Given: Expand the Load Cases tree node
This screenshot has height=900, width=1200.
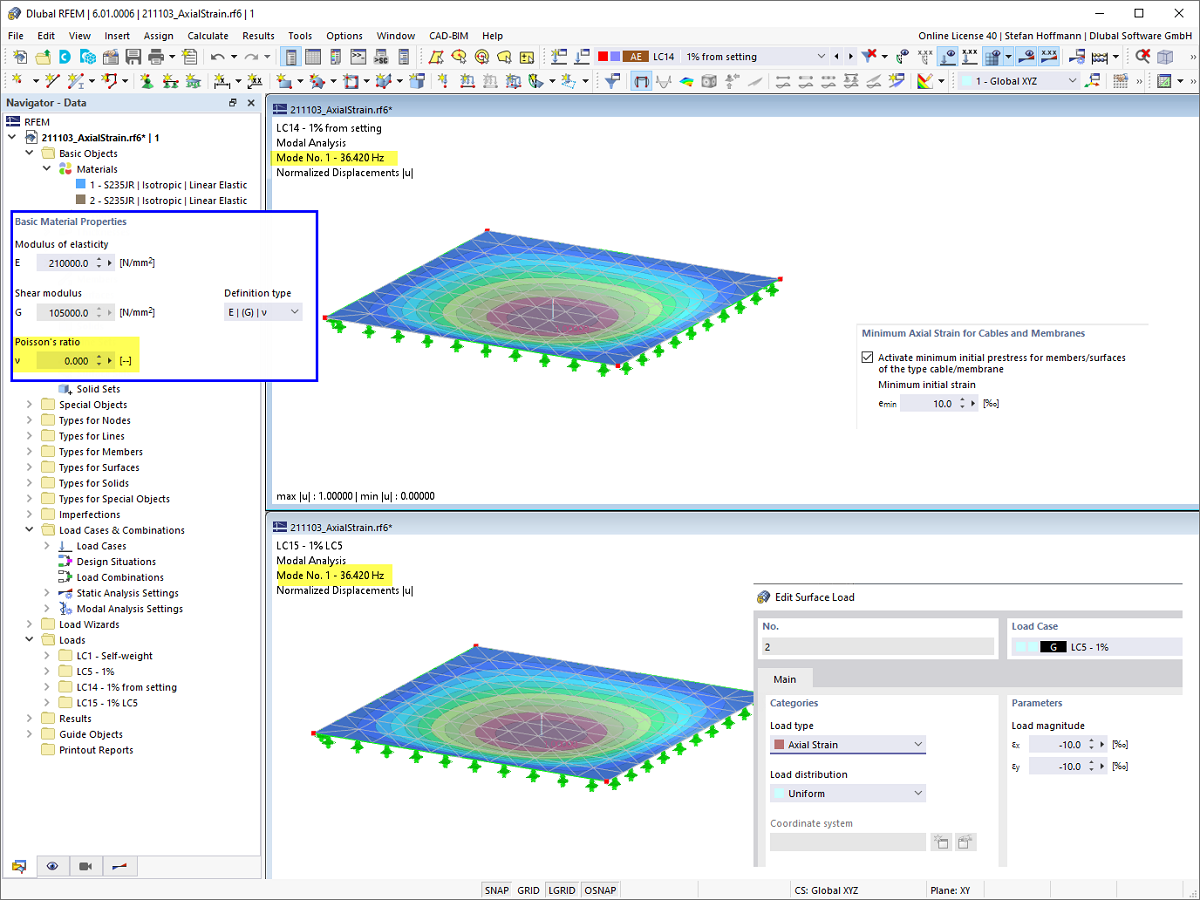Looking at the screenshot, I should 47,546.
